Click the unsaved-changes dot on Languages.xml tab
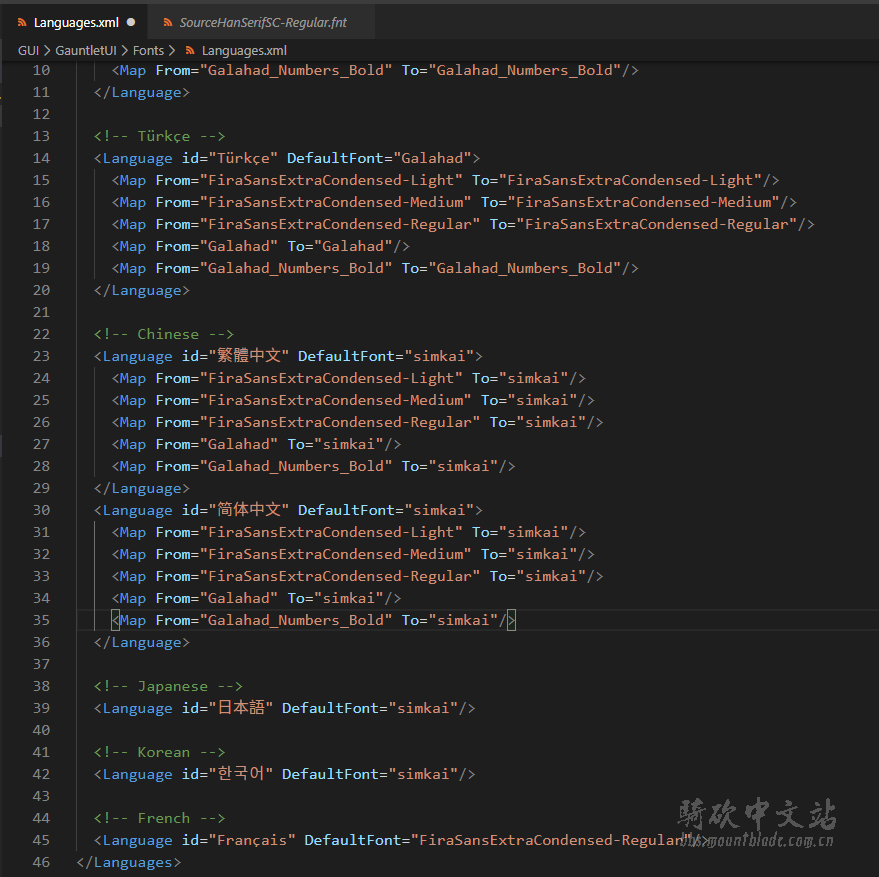 131,22
